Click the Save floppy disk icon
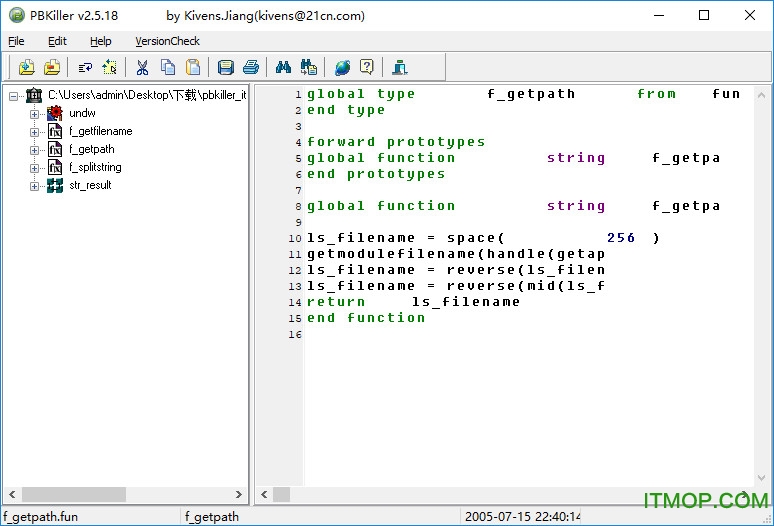This screenshot has width=774, height=526. click(226, 67)
